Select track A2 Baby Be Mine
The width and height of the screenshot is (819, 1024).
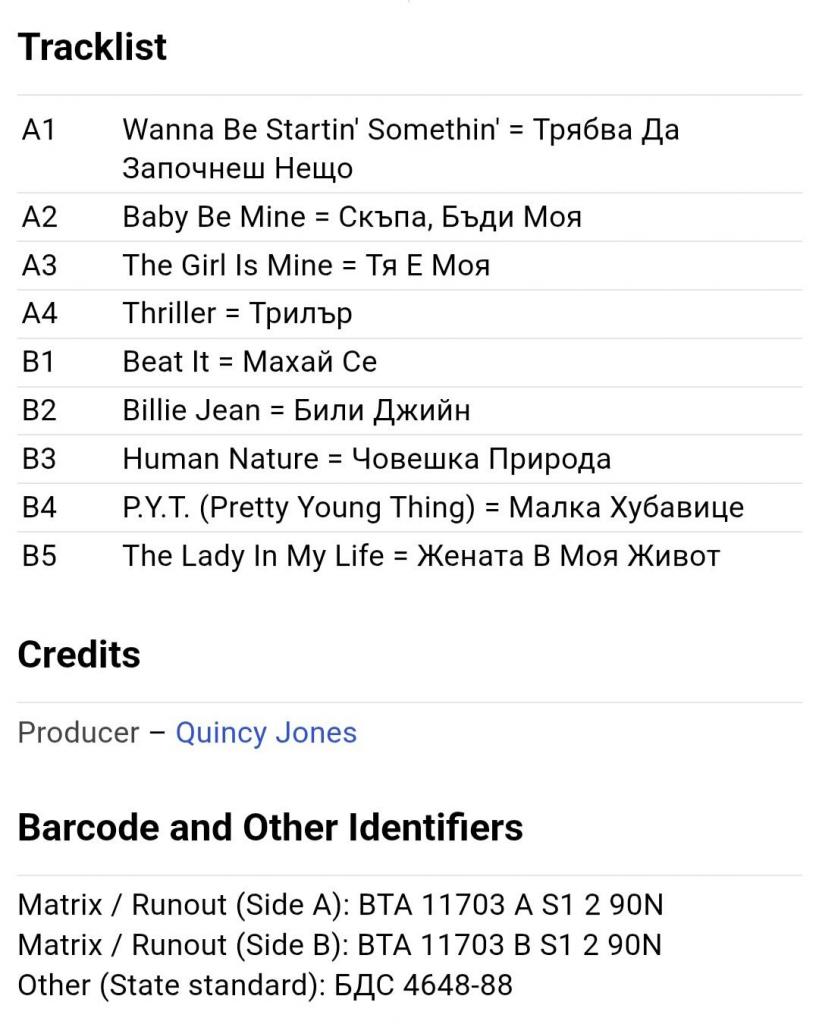(x=410, y=217)
